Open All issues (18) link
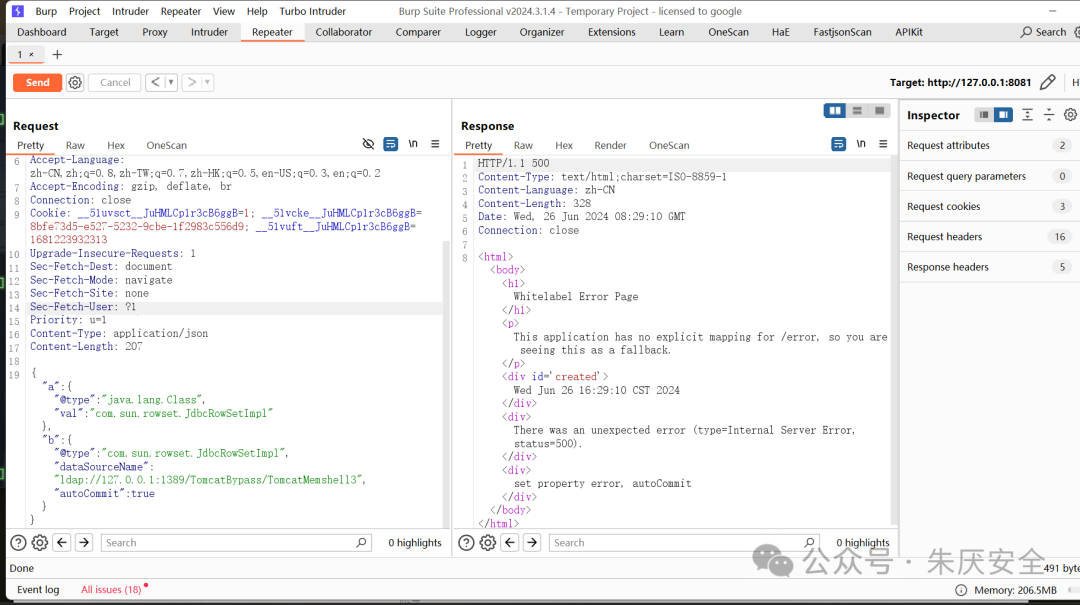Screen dimensions: 1080x605 [111, 590]
